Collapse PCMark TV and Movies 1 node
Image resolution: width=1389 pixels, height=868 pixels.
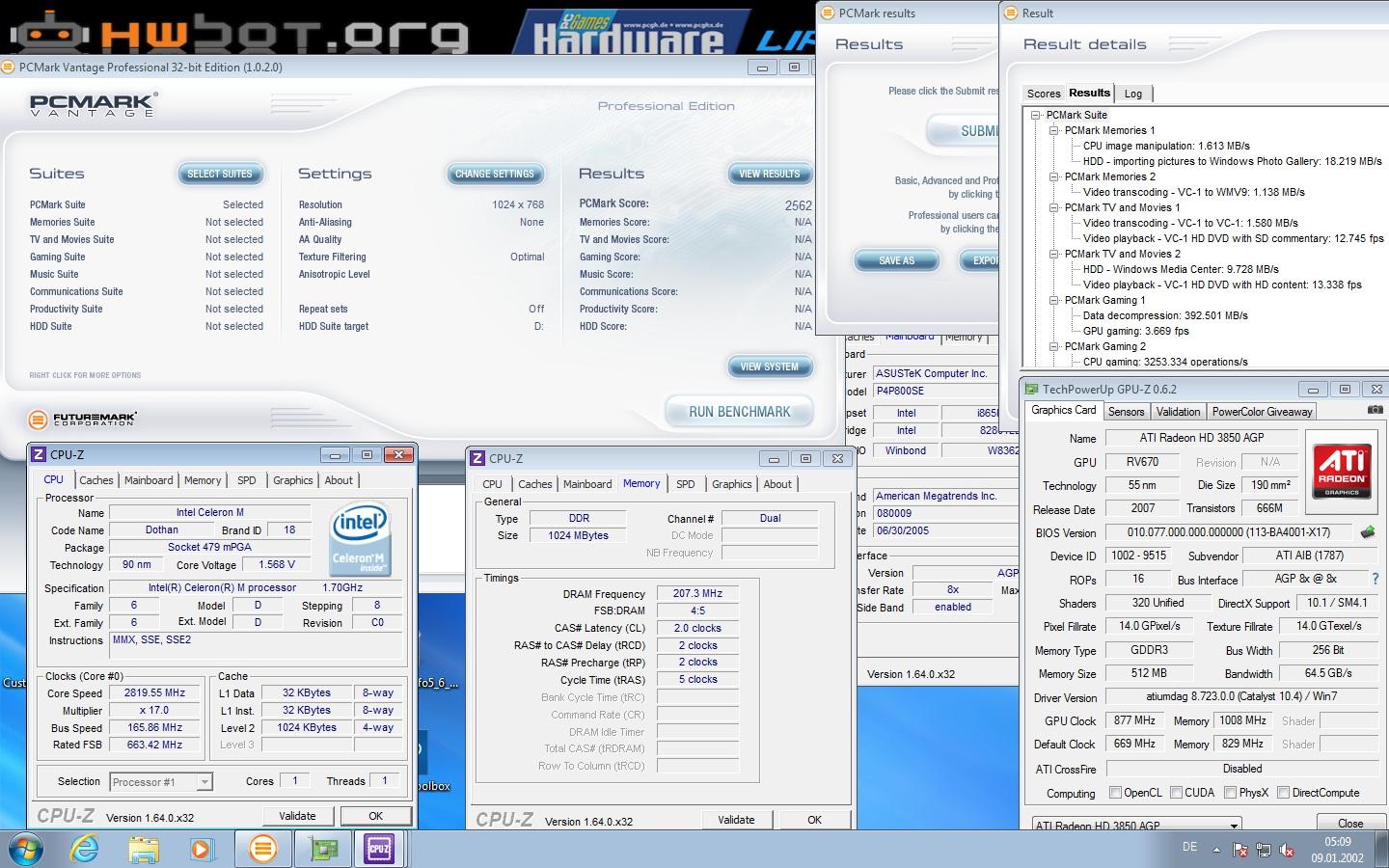tap(1054, 207)
